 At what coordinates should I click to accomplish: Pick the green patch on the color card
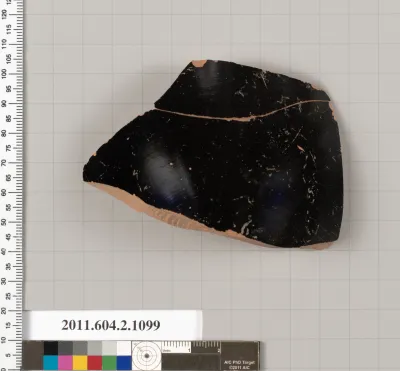point(109,363)
